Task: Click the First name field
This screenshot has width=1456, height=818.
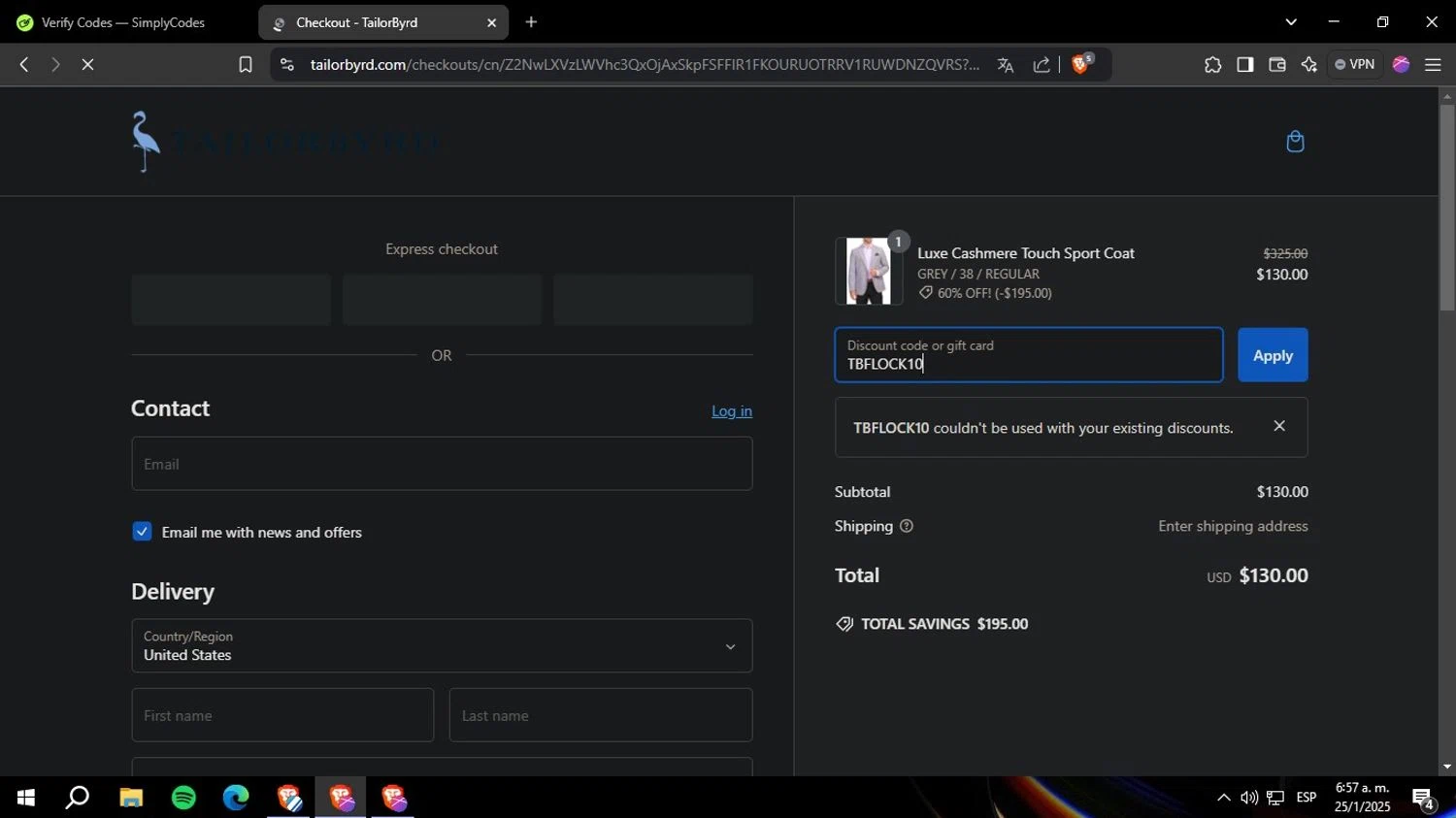Action: 282,715
